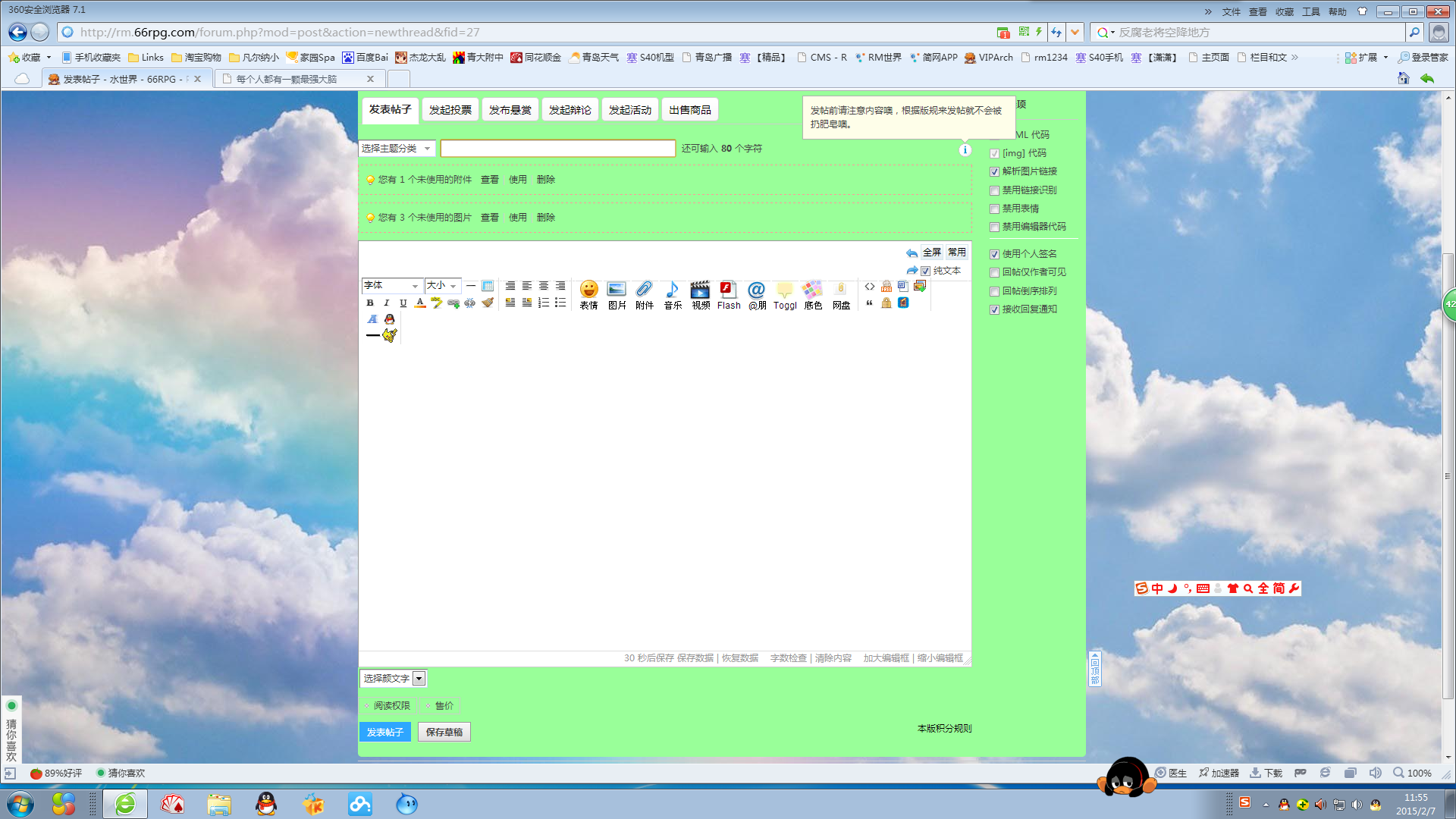Switch to the 出售商品 tab

690,110
